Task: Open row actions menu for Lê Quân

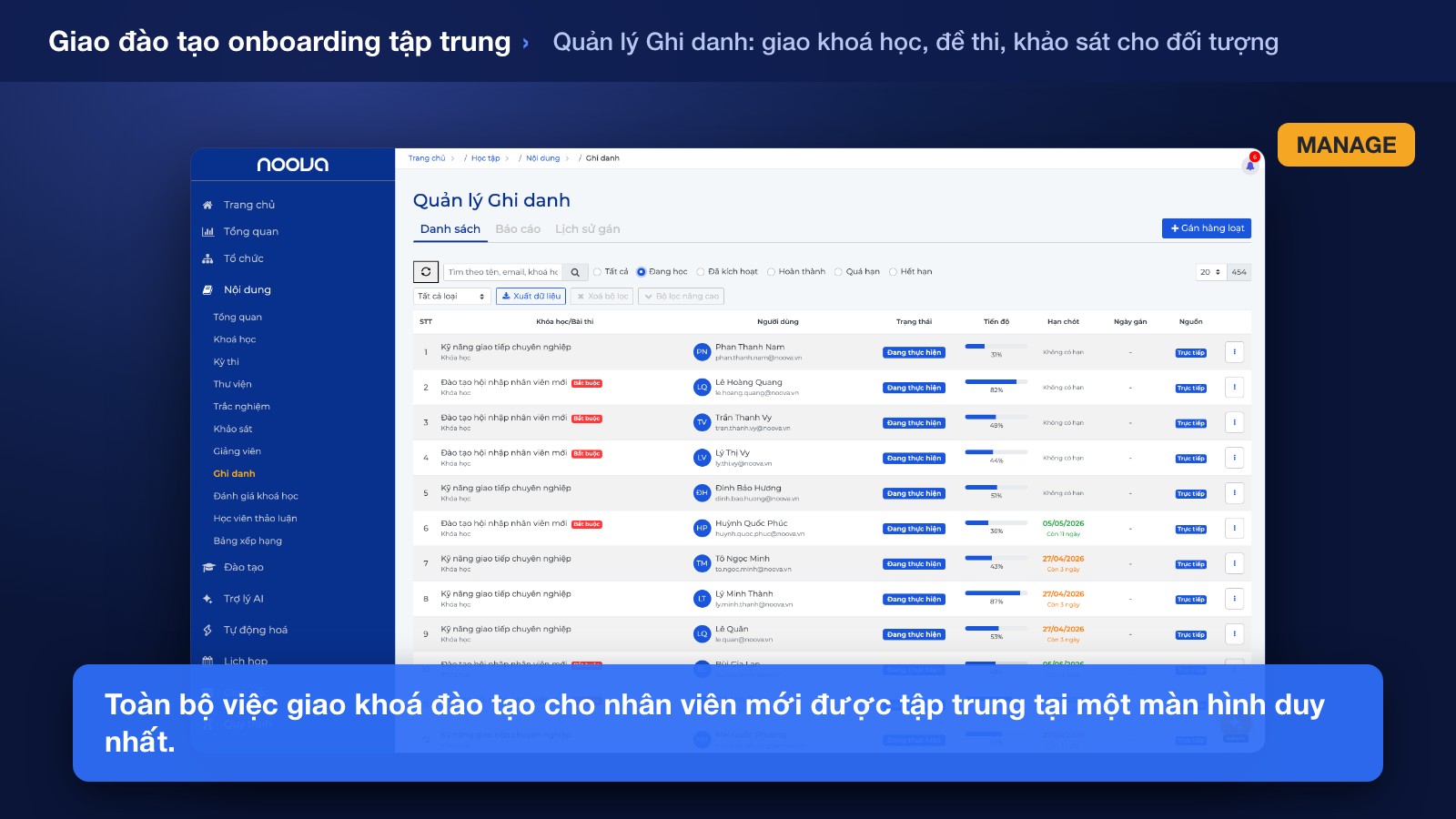Action: click(x=1235, y=633)
